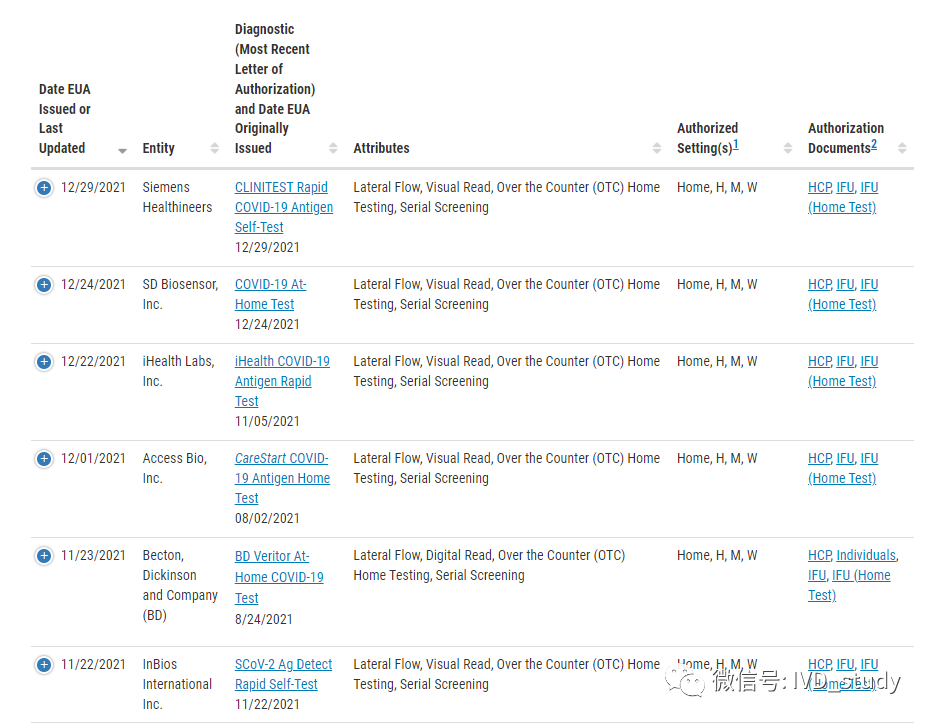Open first IFU link in Access Bio row

pyautogui.click(x=845, y=459)
